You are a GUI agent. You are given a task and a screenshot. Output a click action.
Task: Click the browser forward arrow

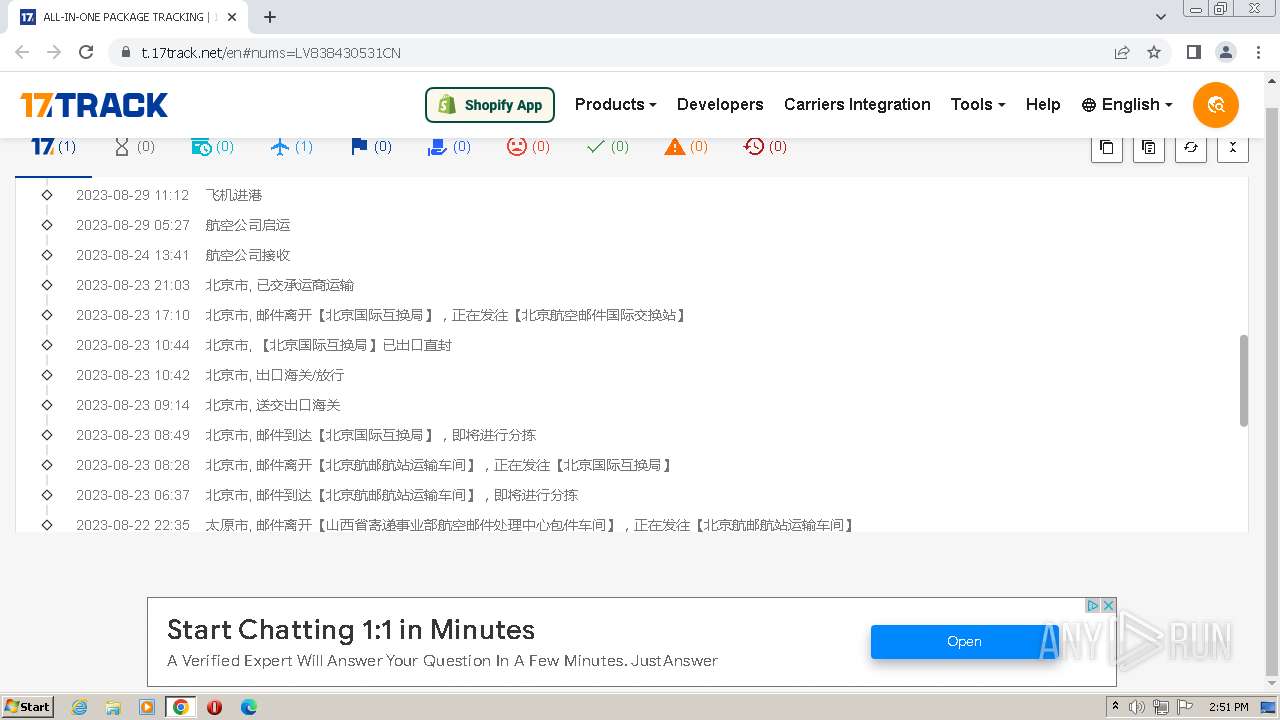54,52
